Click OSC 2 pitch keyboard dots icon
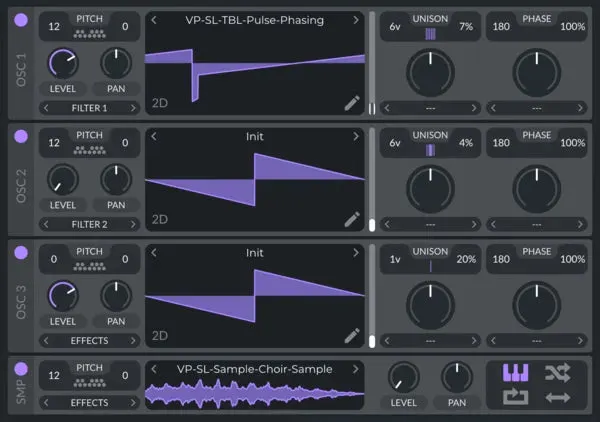The width and height of the screenshot is (600, 422). pyautogui.click(x=90, y=150)
